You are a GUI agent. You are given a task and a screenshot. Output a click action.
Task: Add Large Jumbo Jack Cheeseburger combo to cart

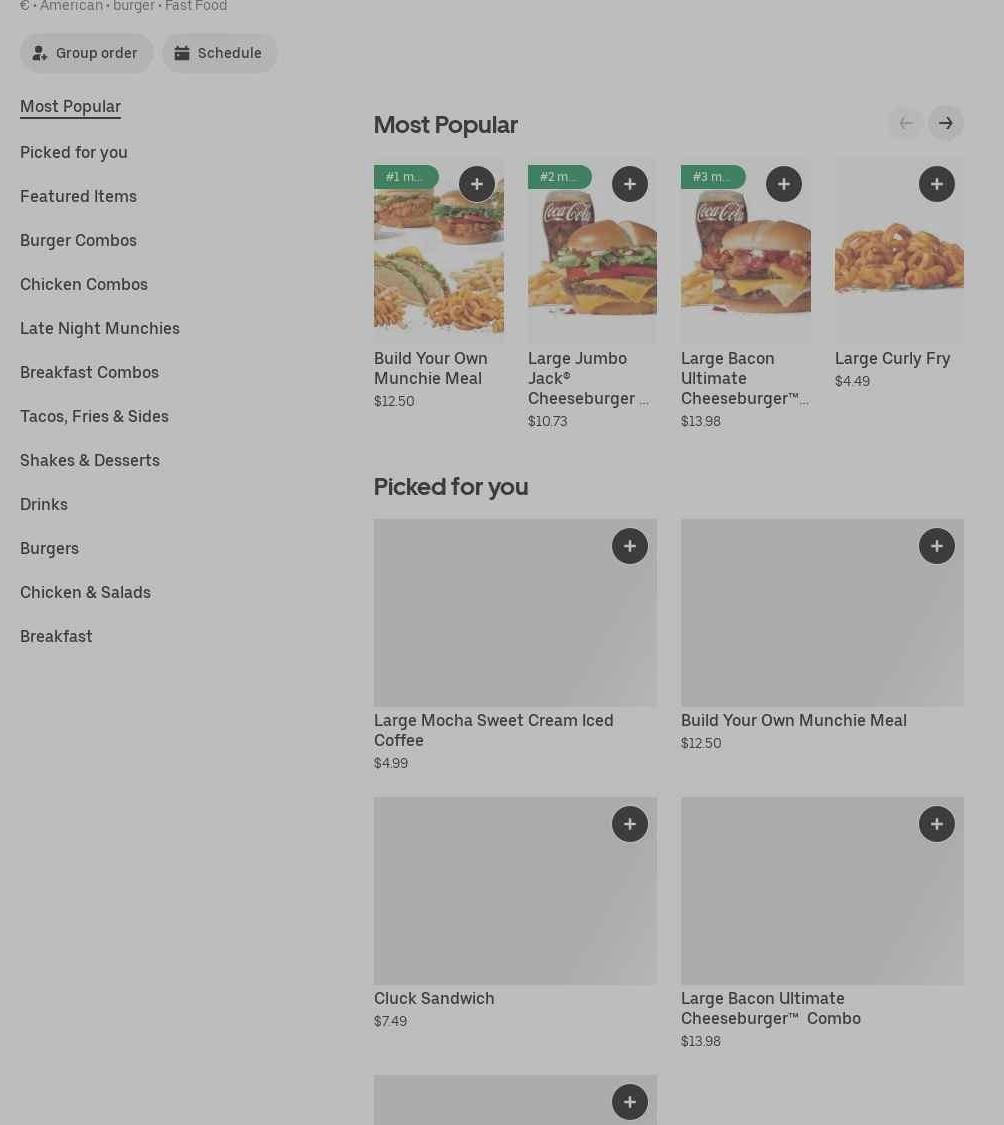(629, 184)
